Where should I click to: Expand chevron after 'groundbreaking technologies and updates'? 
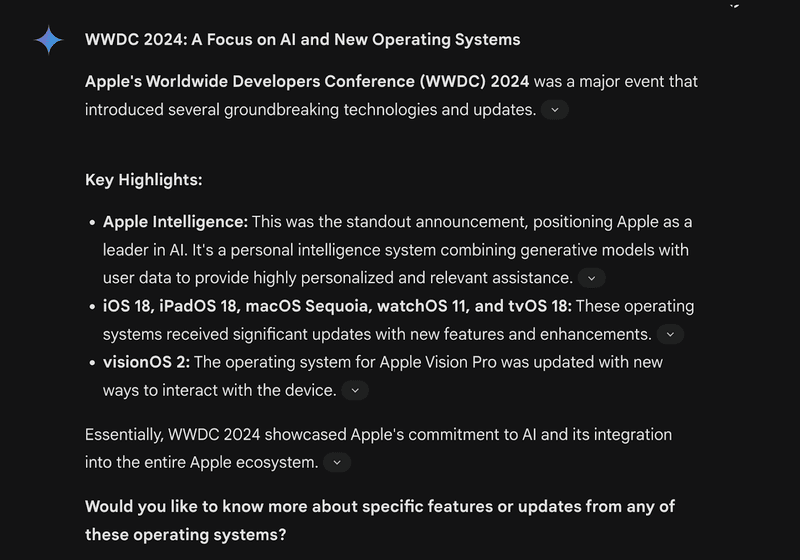click(555, 110)
